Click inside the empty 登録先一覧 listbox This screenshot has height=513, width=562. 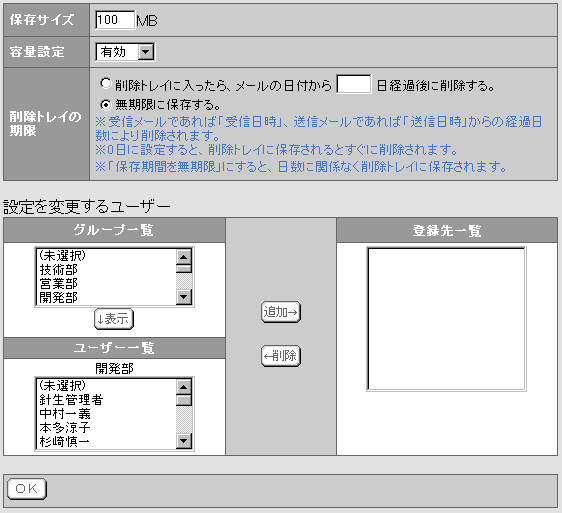(446, 319)
